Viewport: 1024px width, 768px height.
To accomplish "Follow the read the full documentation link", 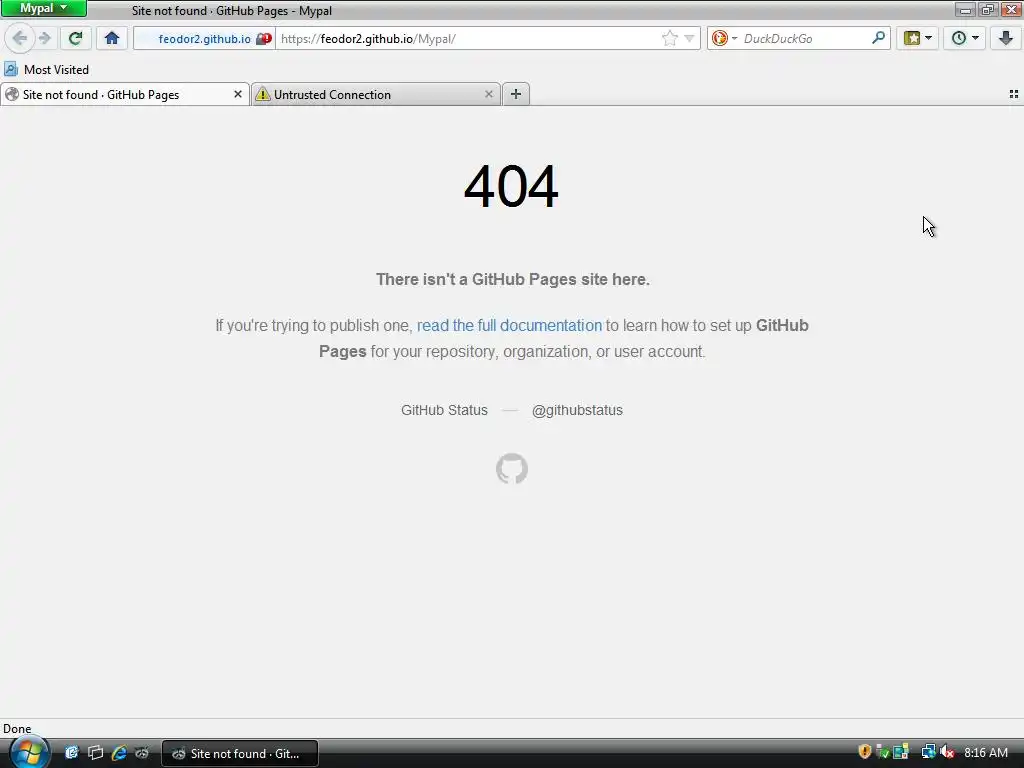I will [509, 325].
